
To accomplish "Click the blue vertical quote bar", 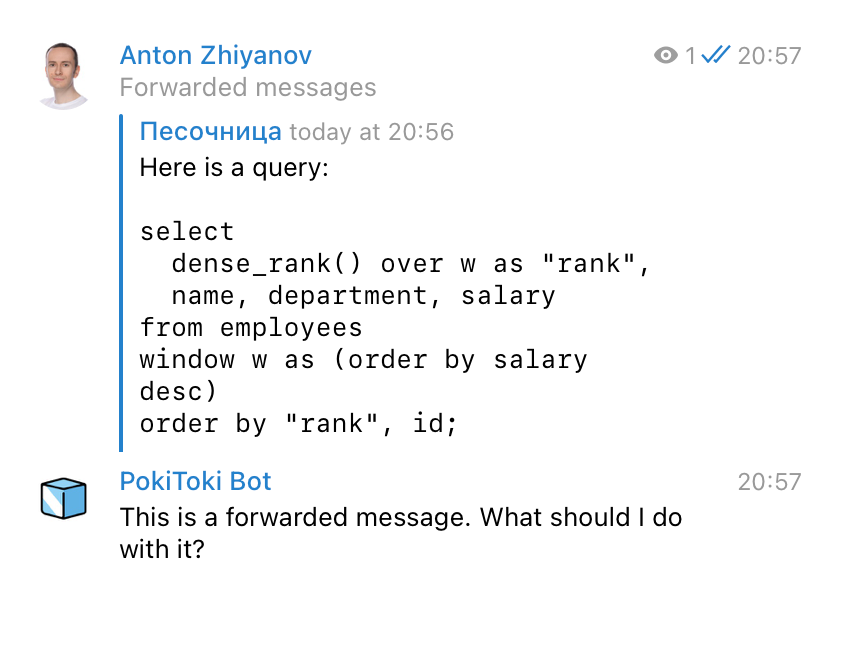I will point(121,283).
